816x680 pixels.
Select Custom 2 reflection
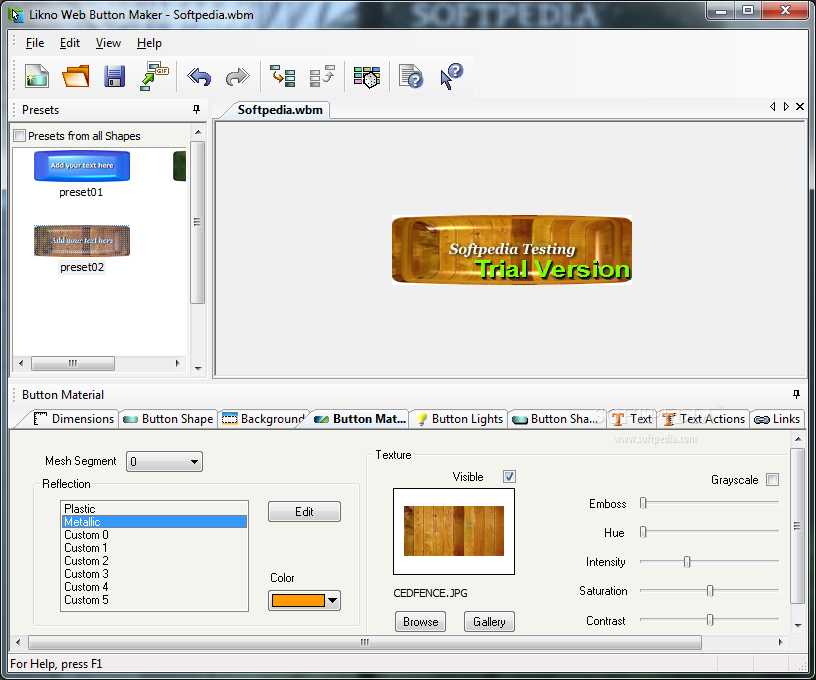click(155, 561)
